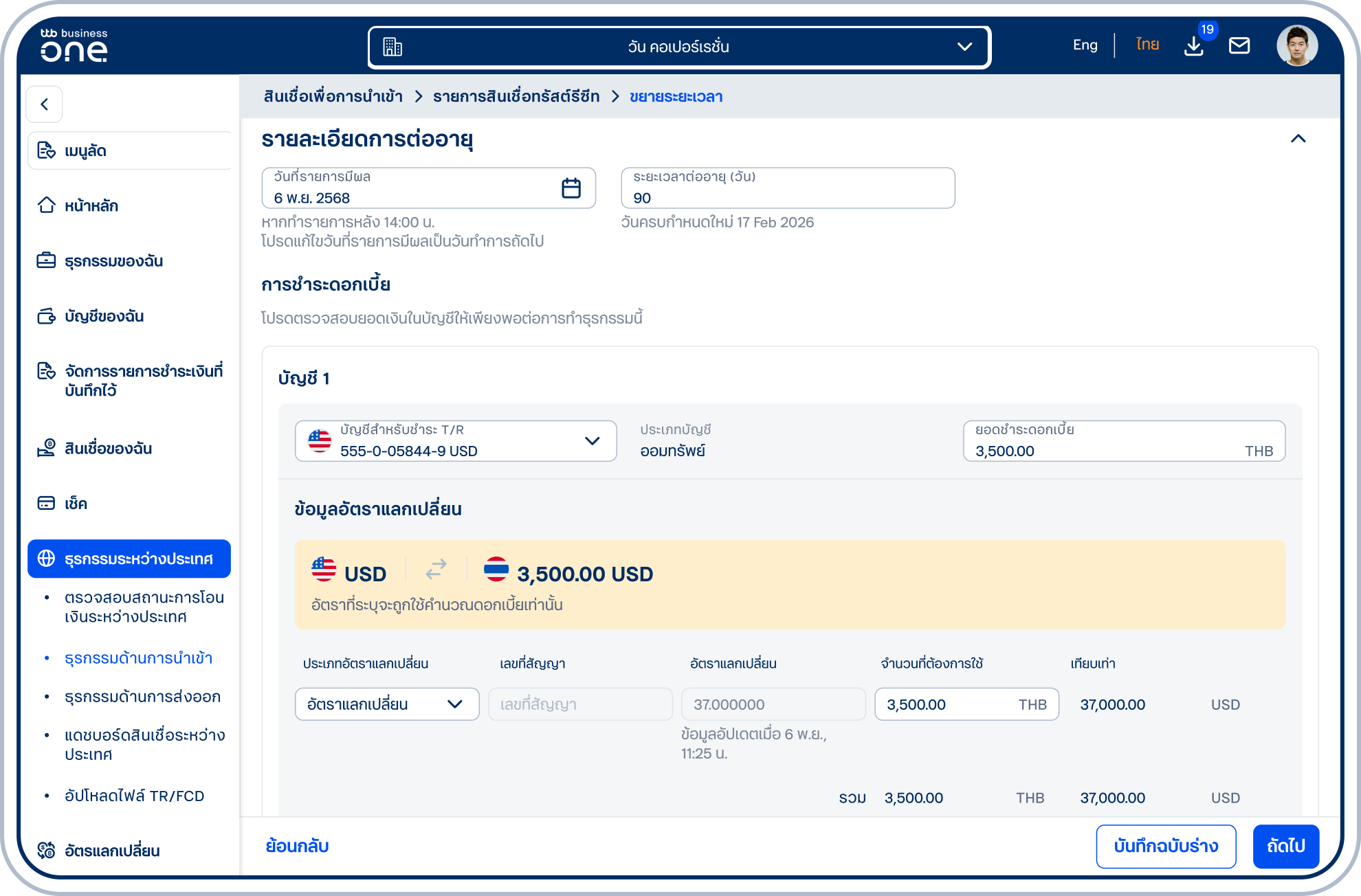The height and width of the screenshot is (896, 1361).
Task: Switch language to ไทย
Action: (x=1147, y=45)
